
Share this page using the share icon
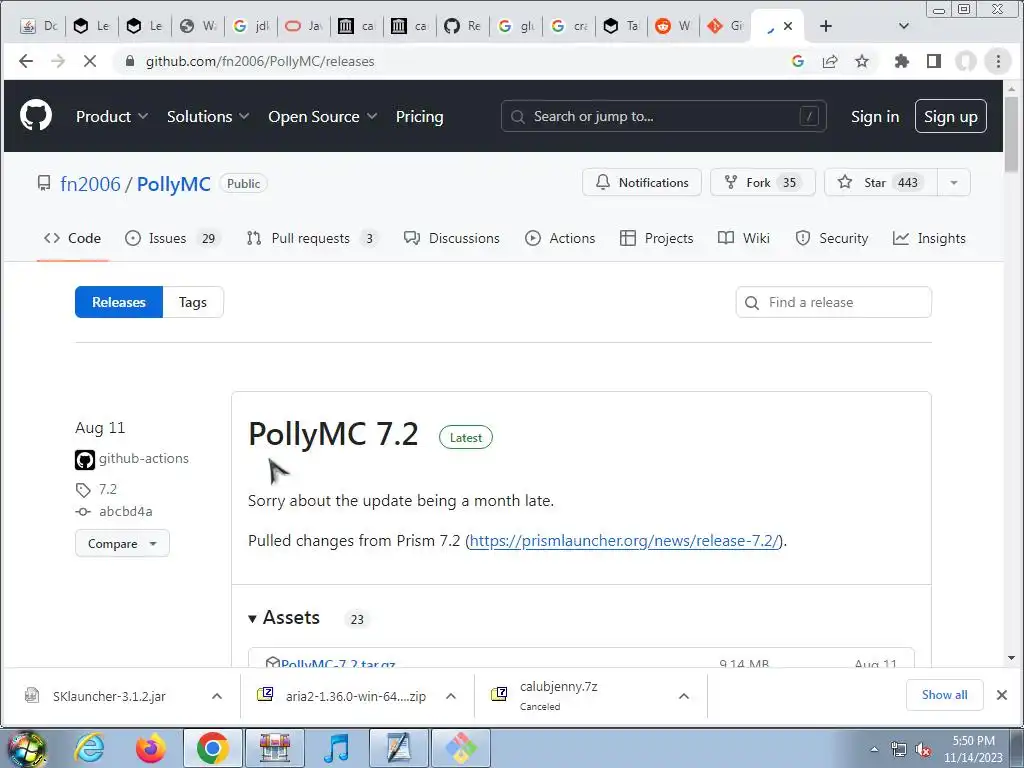point(830,61)
